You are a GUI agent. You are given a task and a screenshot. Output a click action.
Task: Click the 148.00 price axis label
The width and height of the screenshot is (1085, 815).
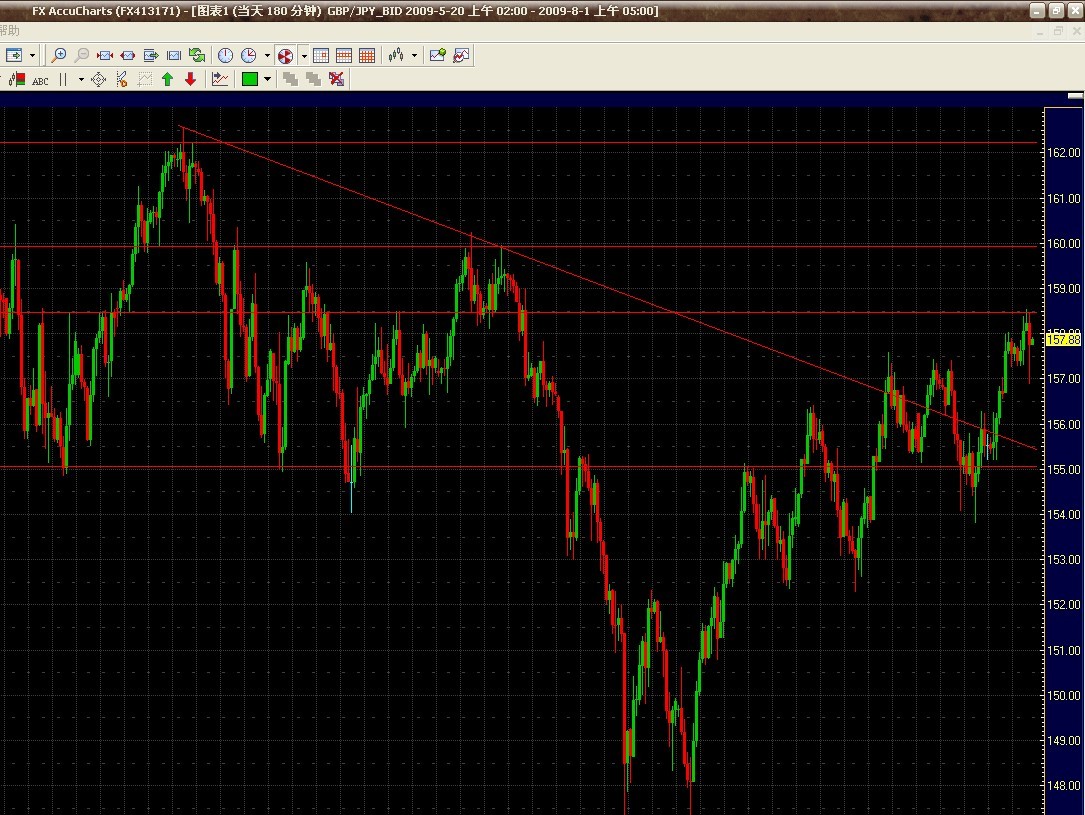pos(1064,785)
